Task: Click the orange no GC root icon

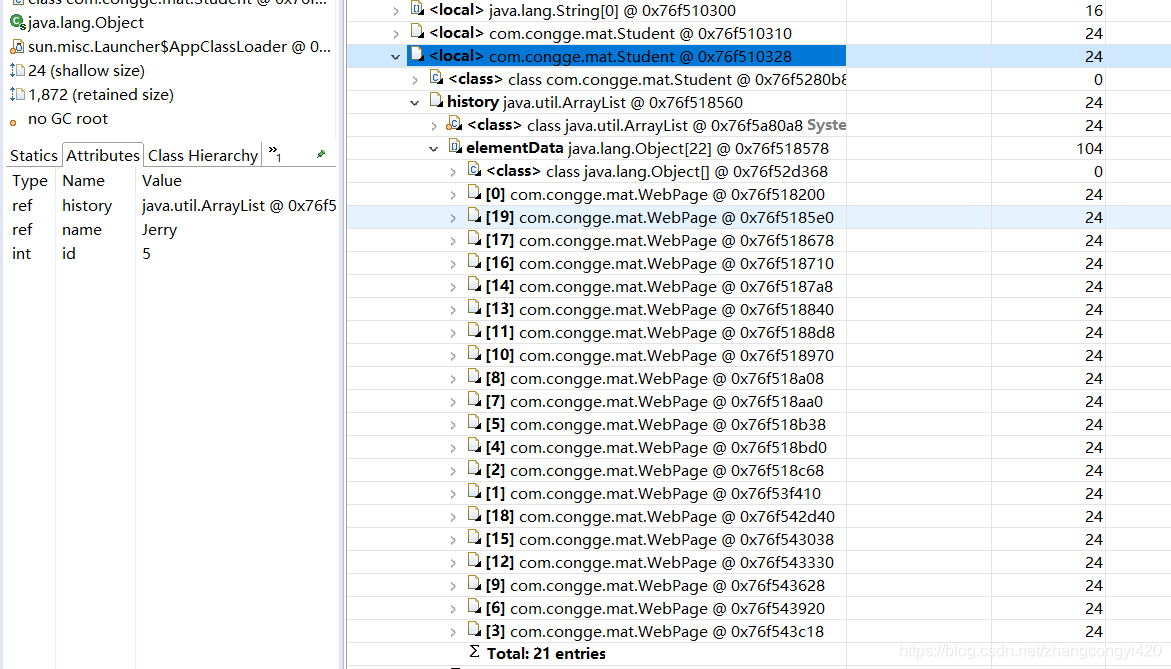Action: [x=13, y=119]
